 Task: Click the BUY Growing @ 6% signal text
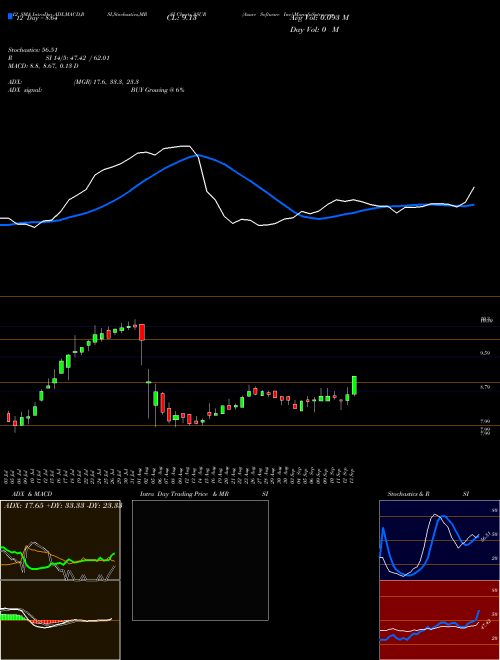pyautogui.click(x=157, y=90)
